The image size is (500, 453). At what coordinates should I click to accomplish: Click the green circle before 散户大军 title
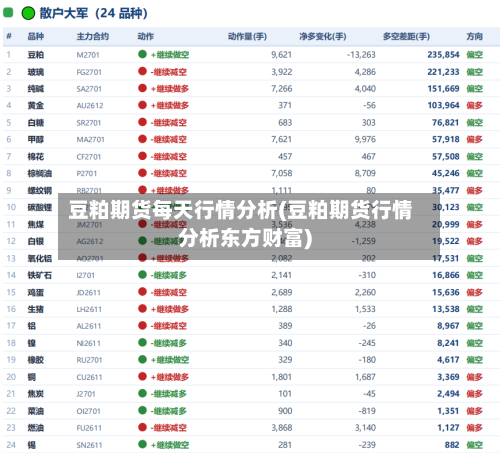[x=28, y=13]
